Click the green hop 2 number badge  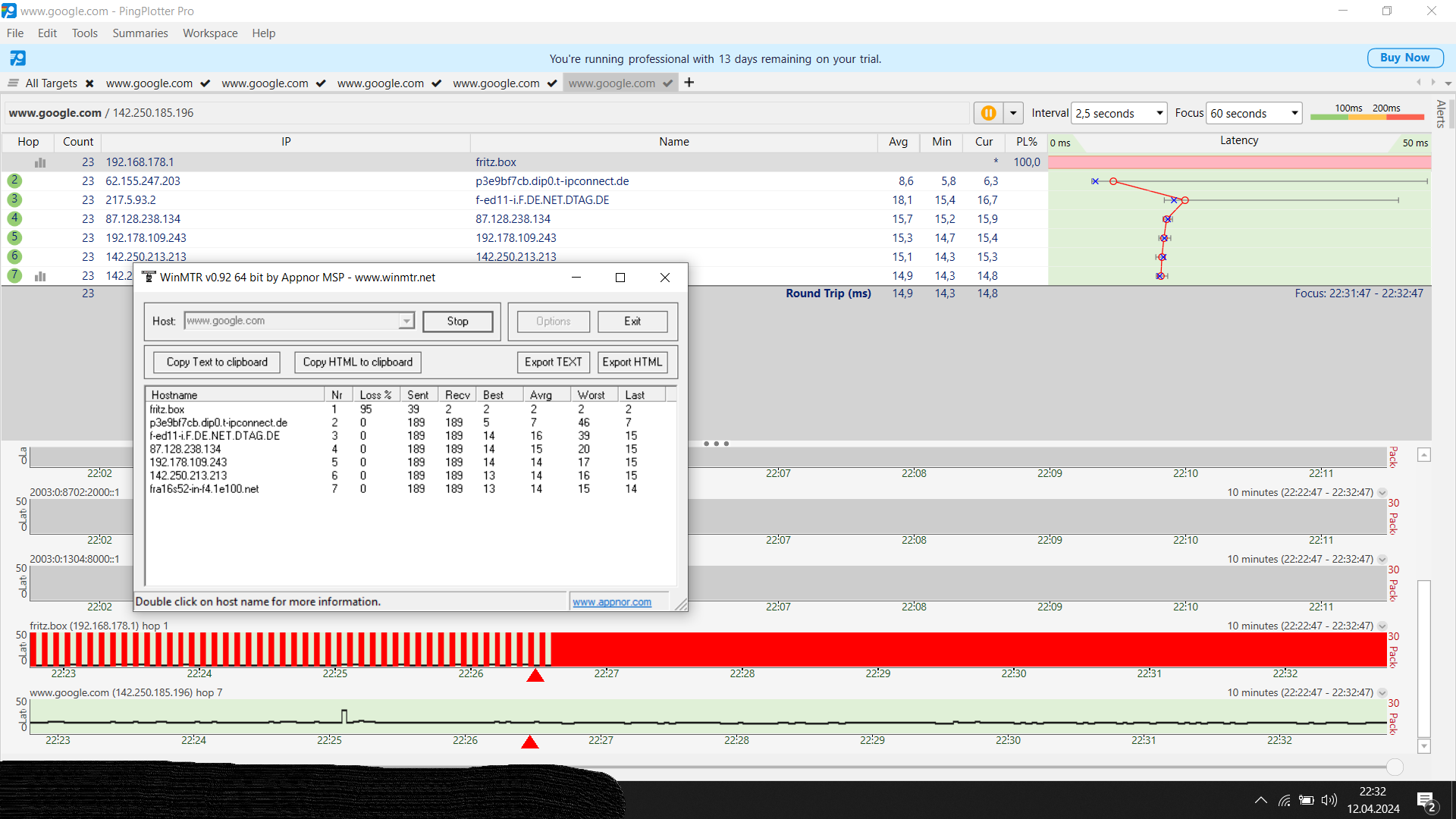coord(14,180)
